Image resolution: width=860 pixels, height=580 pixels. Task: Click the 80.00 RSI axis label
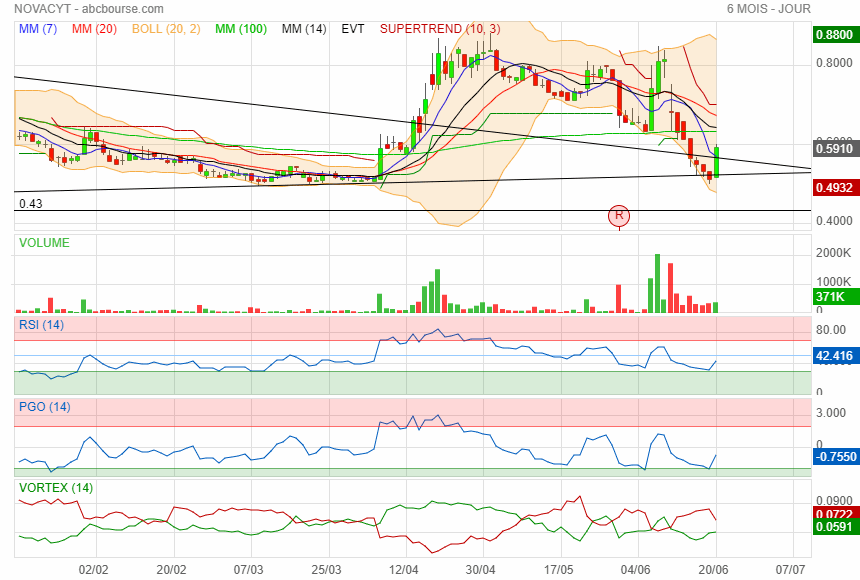[x=831, y=330]
